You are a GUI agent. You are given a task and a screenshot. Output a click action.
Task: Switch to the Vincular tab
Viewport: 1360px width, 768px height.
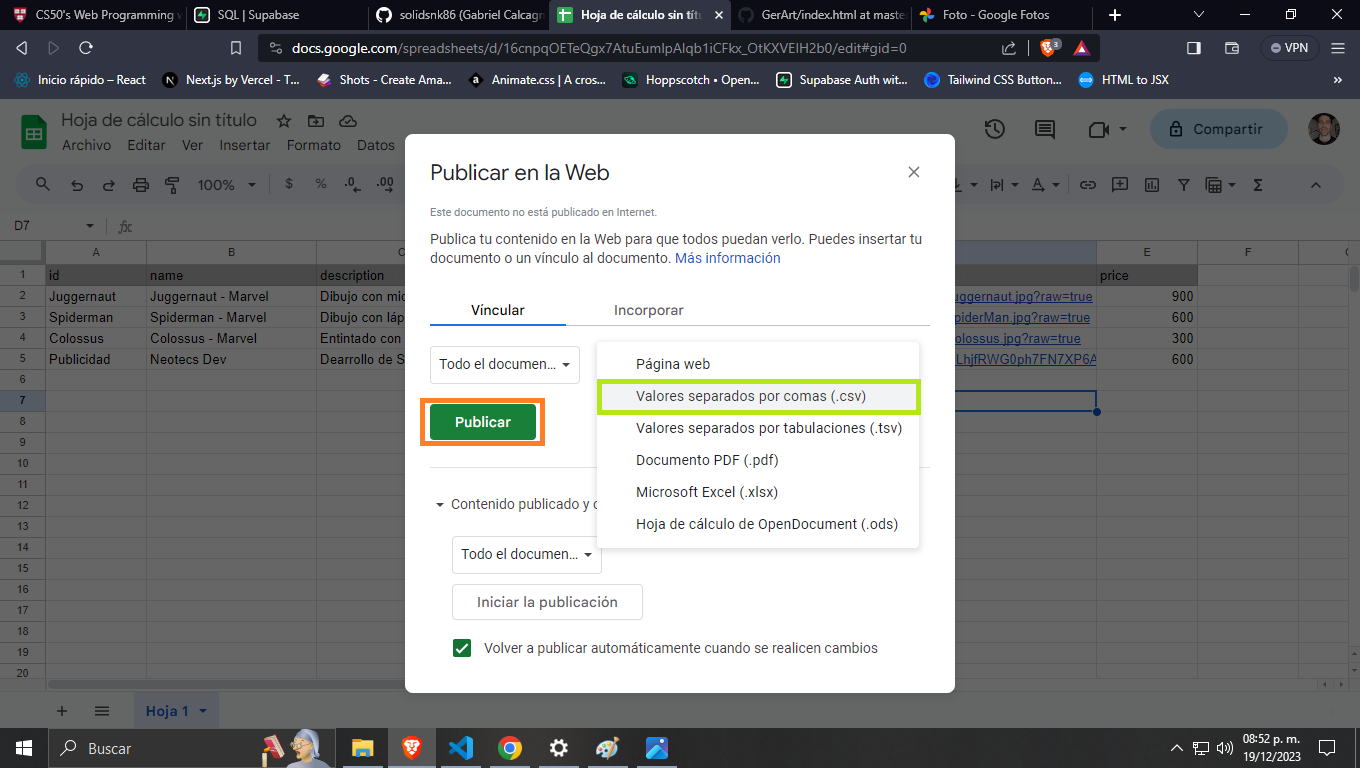tap(498, 310)
